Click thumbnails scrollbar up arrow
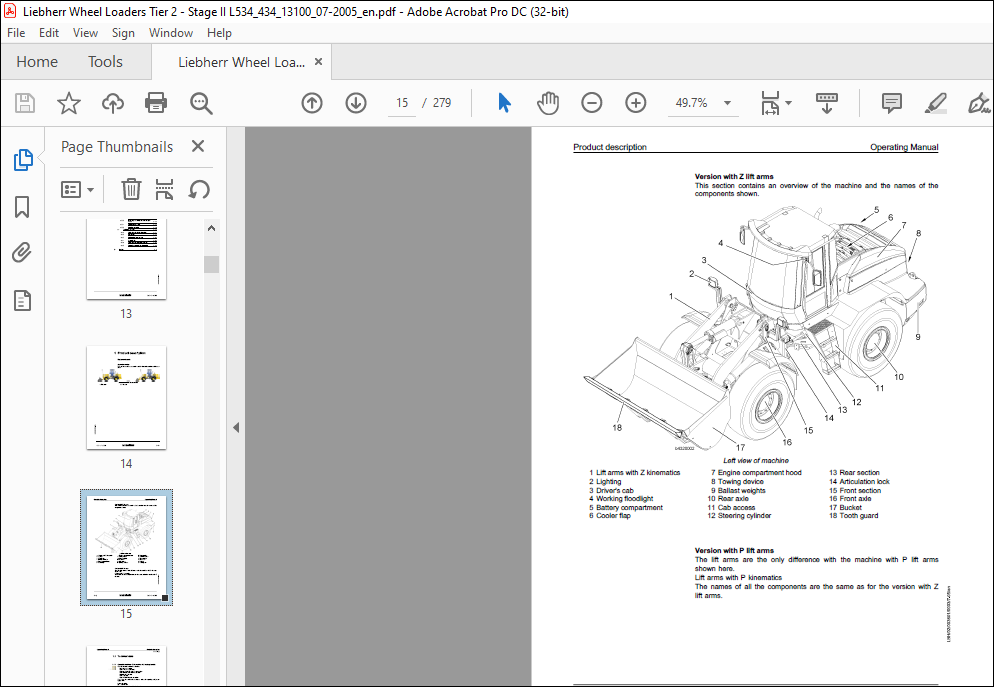 [x=212, y=228]
